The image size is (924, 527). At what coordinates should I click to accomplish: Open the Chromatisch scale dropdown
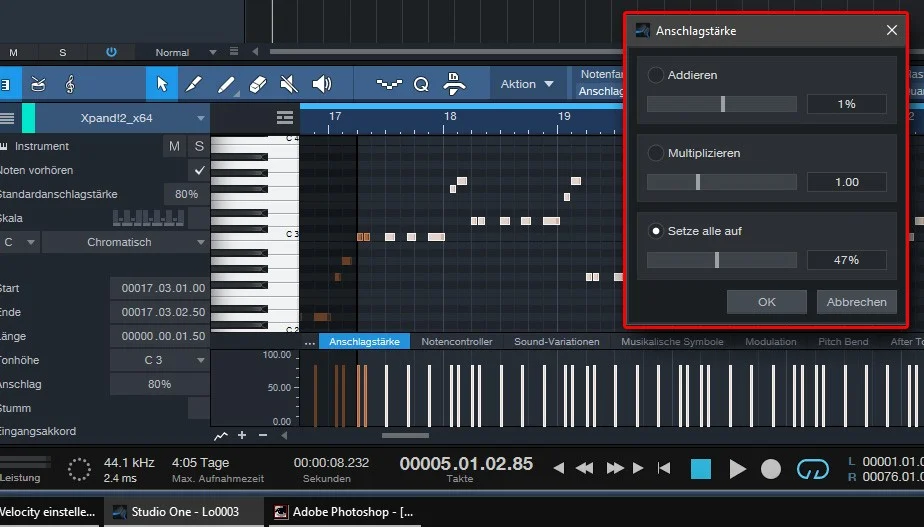click(x=126, y=242)
